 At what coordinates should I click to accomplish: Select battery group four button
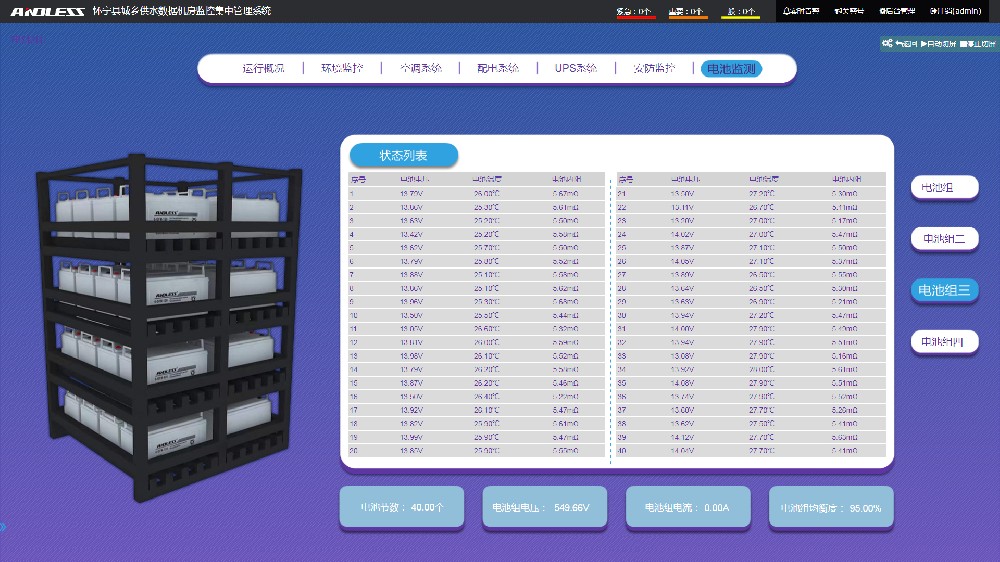pos(944,342)
